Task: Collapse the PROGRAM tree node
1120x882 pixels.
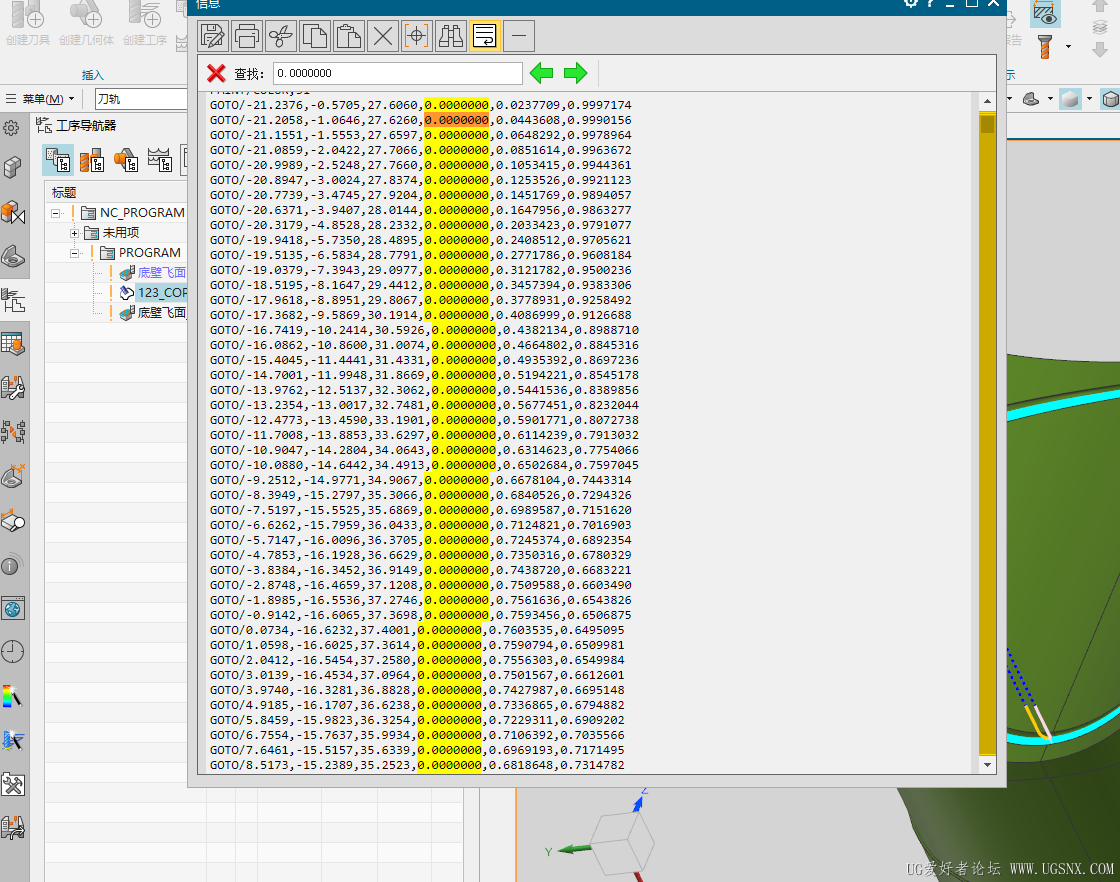Action: click(x=74, y=252)
